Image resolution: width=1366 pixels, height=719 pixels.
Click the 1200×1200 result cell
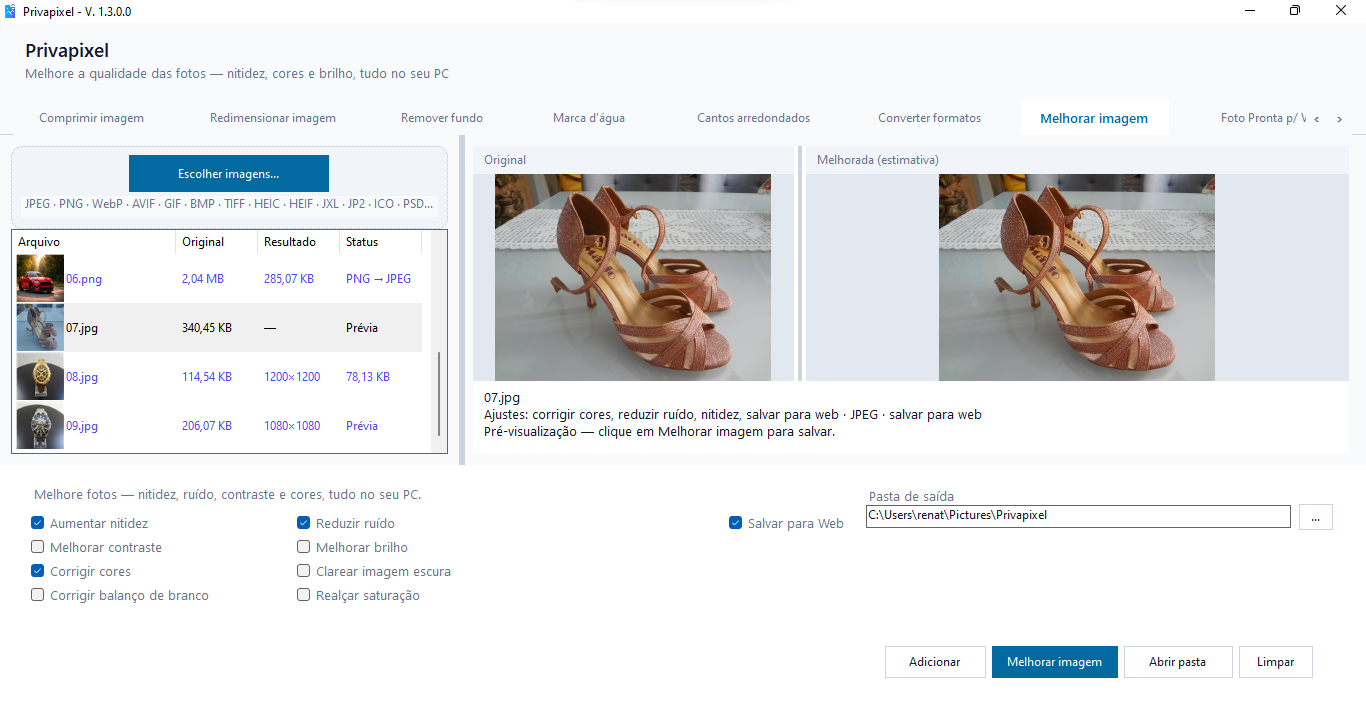[x=292, y=377]
